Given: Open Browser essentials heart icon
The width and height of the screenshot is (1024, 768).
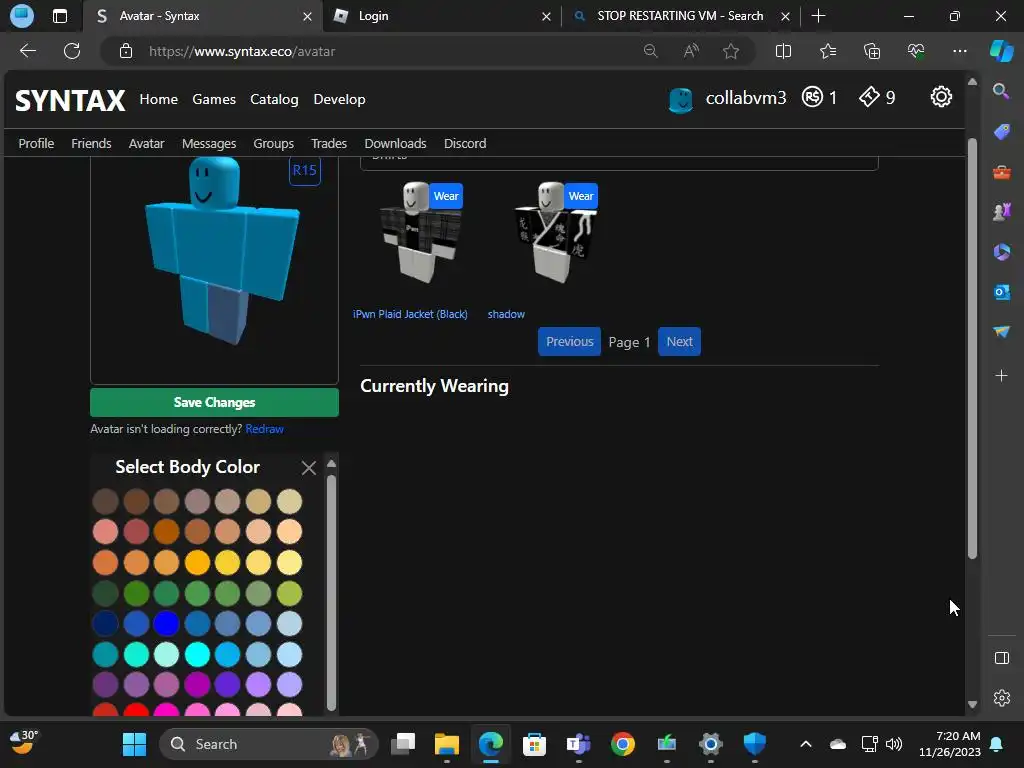Looking at the screenshot, I should [x=916, y=51].
